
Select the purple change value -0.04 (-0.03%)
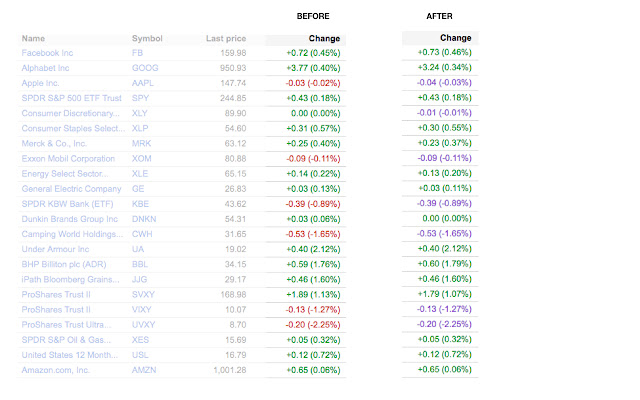[x=444, y=82]
